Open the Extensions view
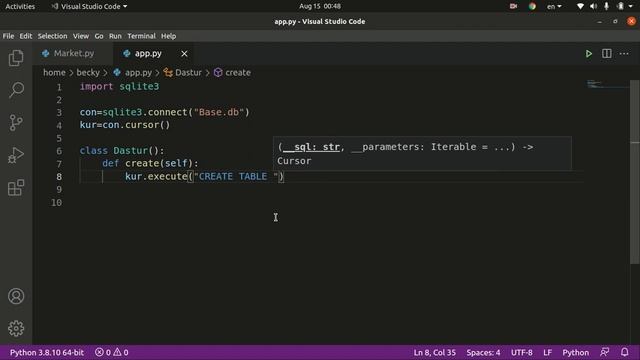 click(16, 188)
